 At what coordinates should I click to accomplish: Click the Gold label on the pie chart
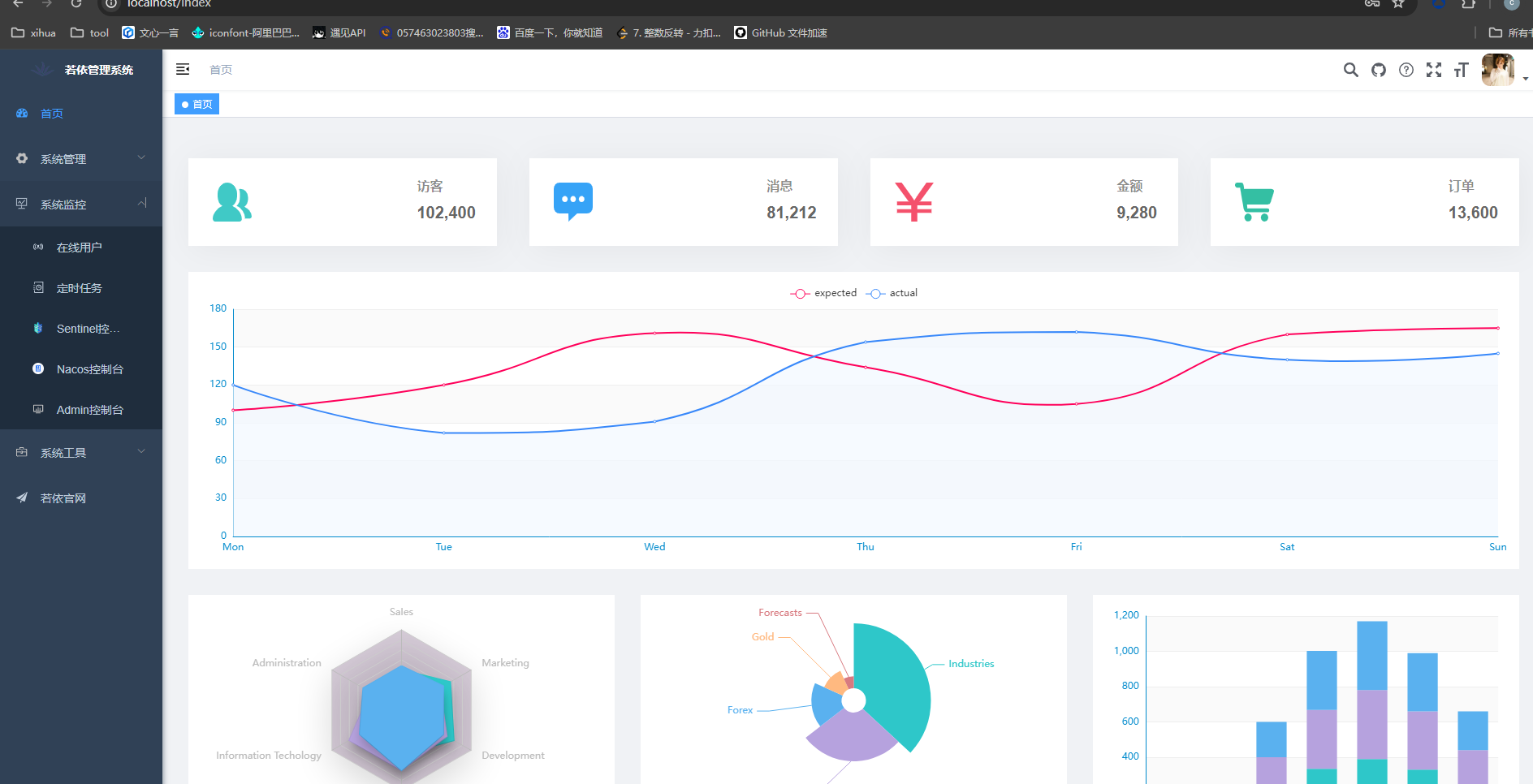[x=762, y=637]
